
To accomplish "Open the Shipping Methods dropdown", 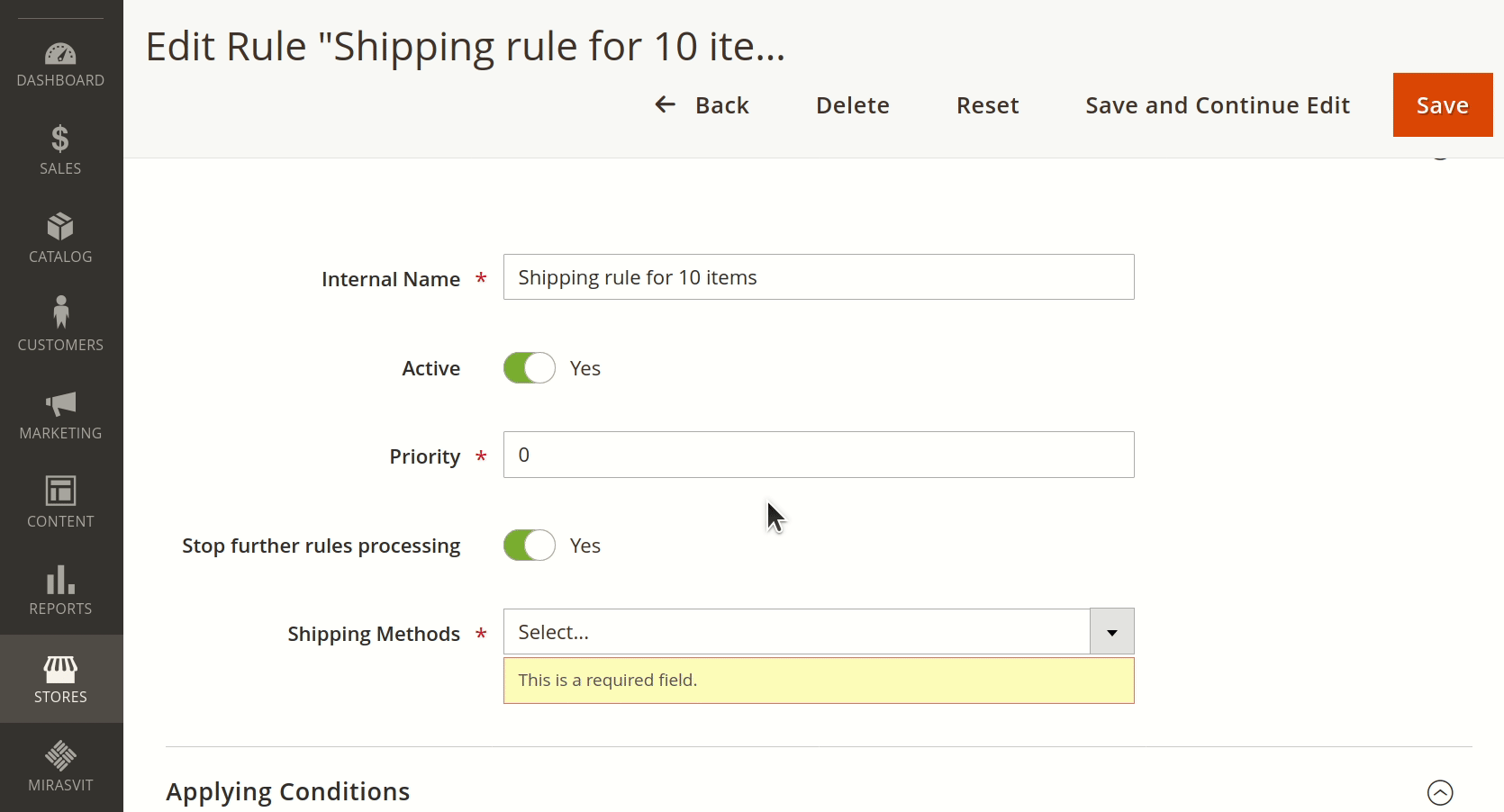I will coord(797,631).
